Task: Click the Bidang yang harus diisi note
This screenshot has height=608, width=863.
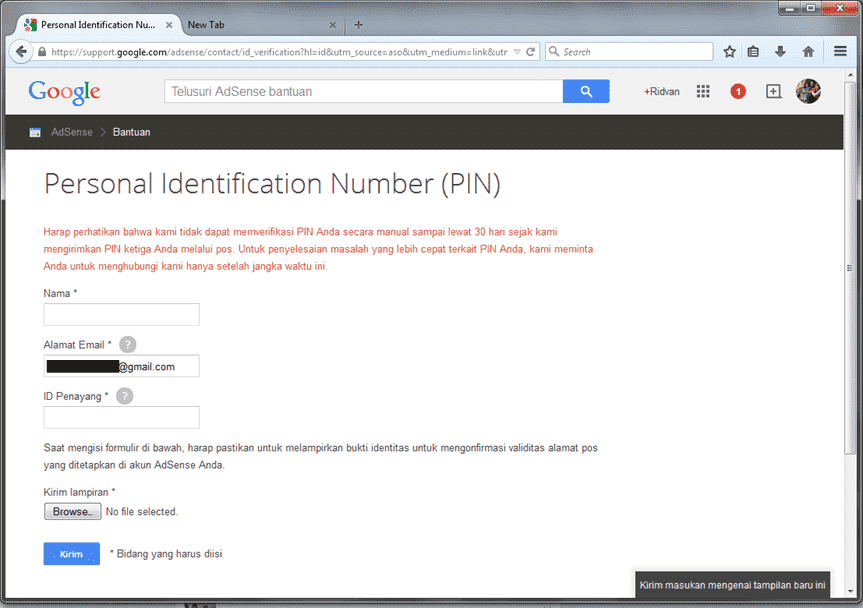Action: coord(166,554)
